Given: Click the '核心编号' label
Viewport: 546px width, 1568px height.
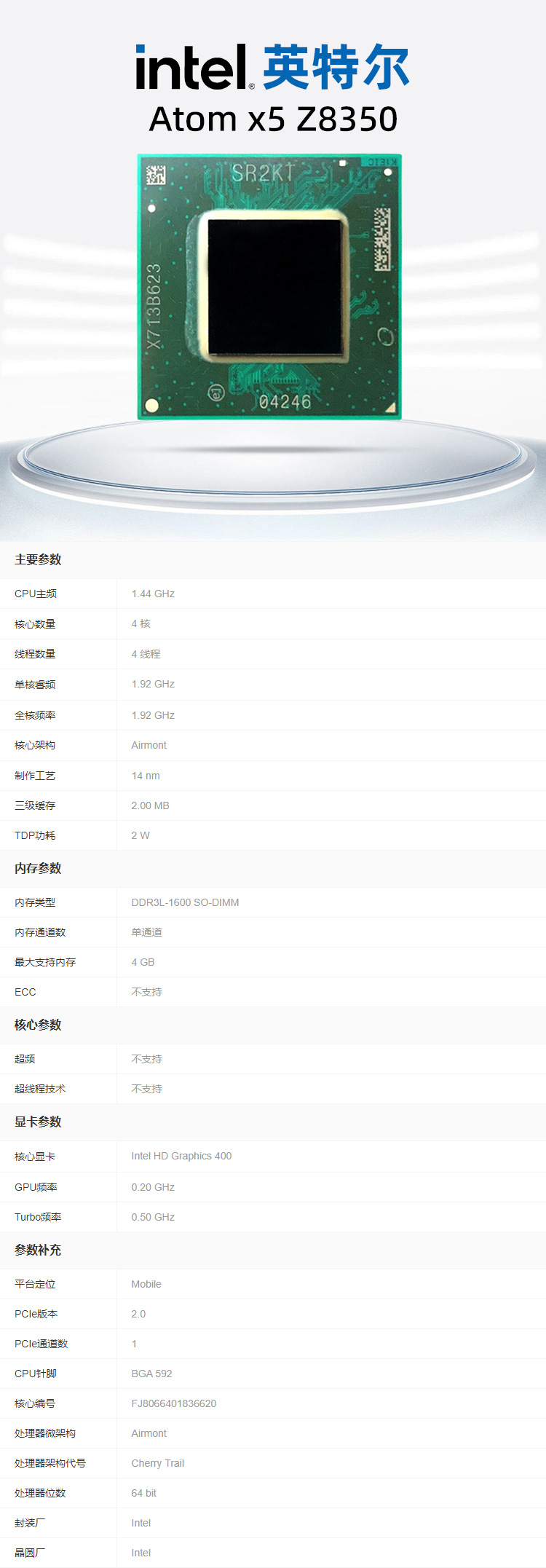Looking at the screenshot, I should pyautogui.click(x=35, y=1403).
